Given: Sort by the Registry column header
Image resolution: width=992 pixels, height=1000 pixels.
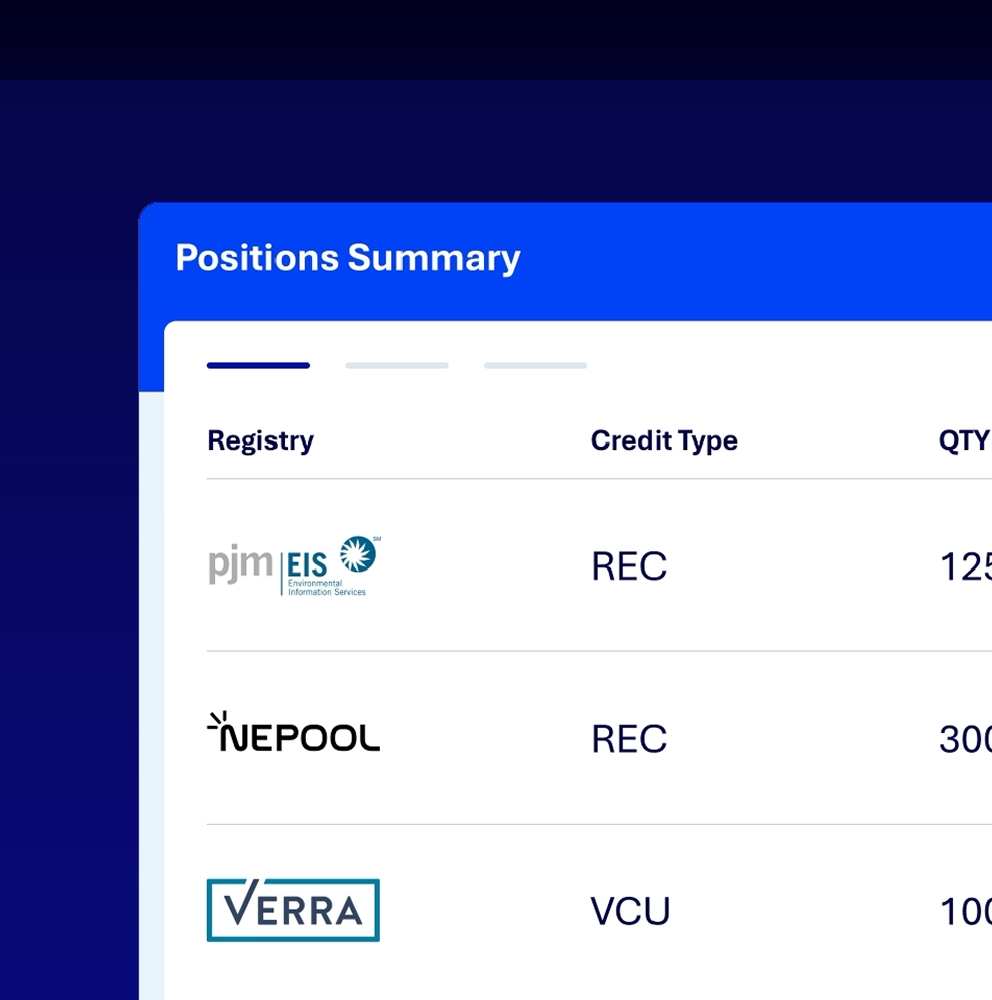Looking at the screenshot, I should [x=260, y=441].
